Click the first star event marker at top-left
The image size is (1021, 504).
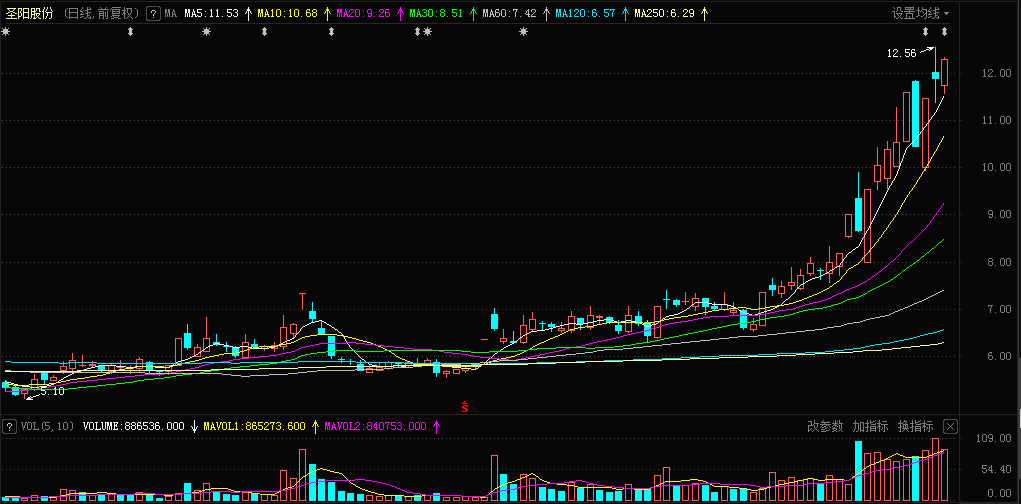pyautogui.click(x=6, y=32)
